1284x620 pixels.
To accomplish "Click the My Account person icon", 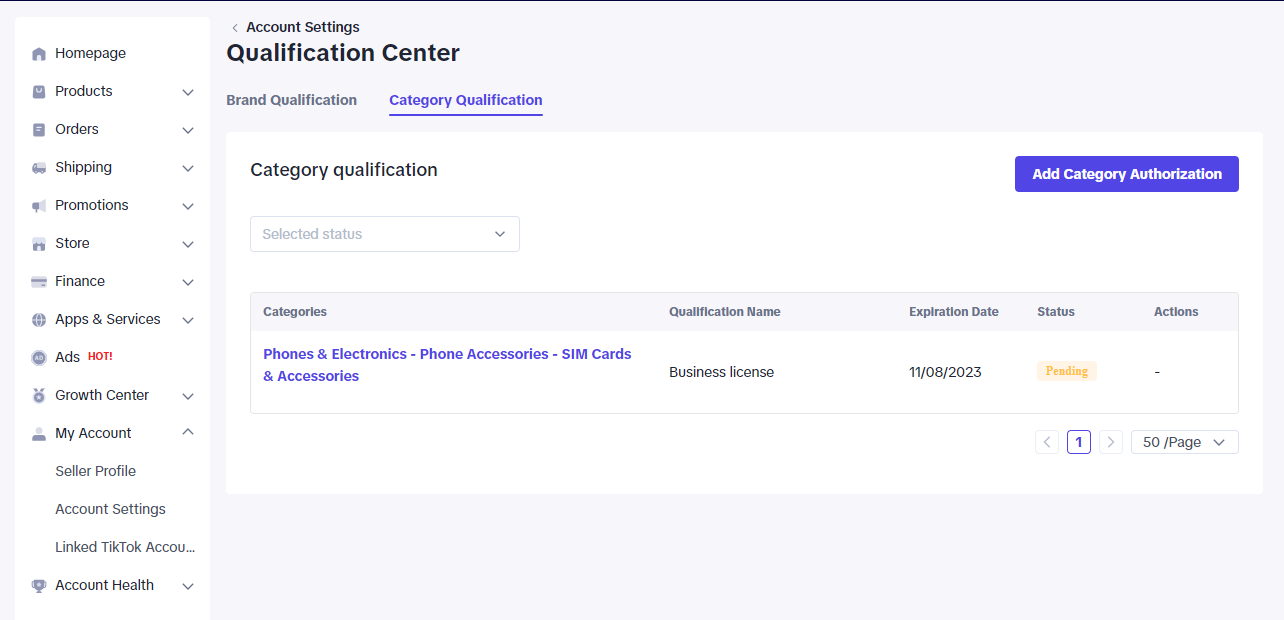I will coord(39,434).
